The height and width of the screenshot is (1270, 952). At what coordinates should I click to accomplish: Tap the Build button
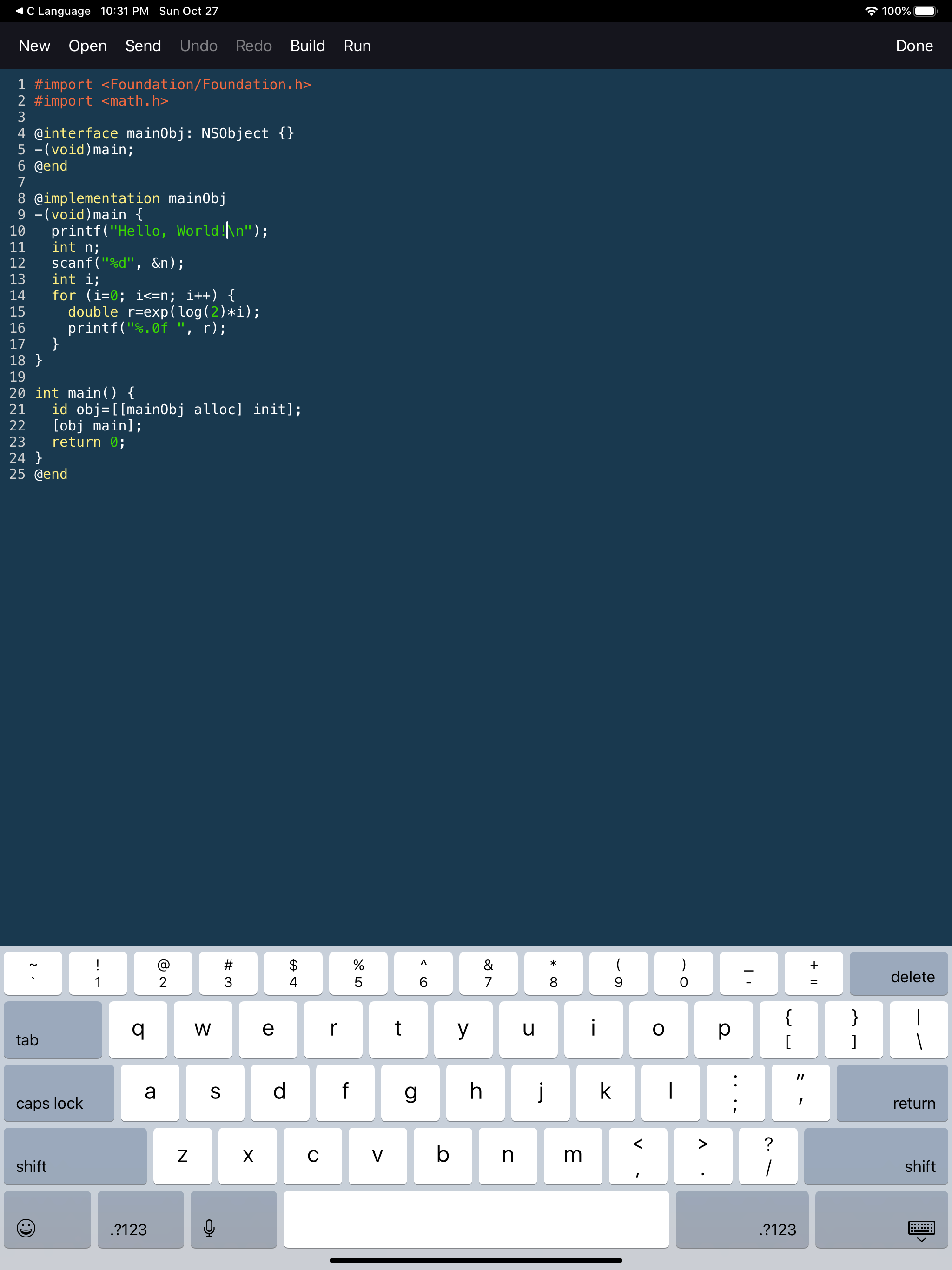(307, 46)
